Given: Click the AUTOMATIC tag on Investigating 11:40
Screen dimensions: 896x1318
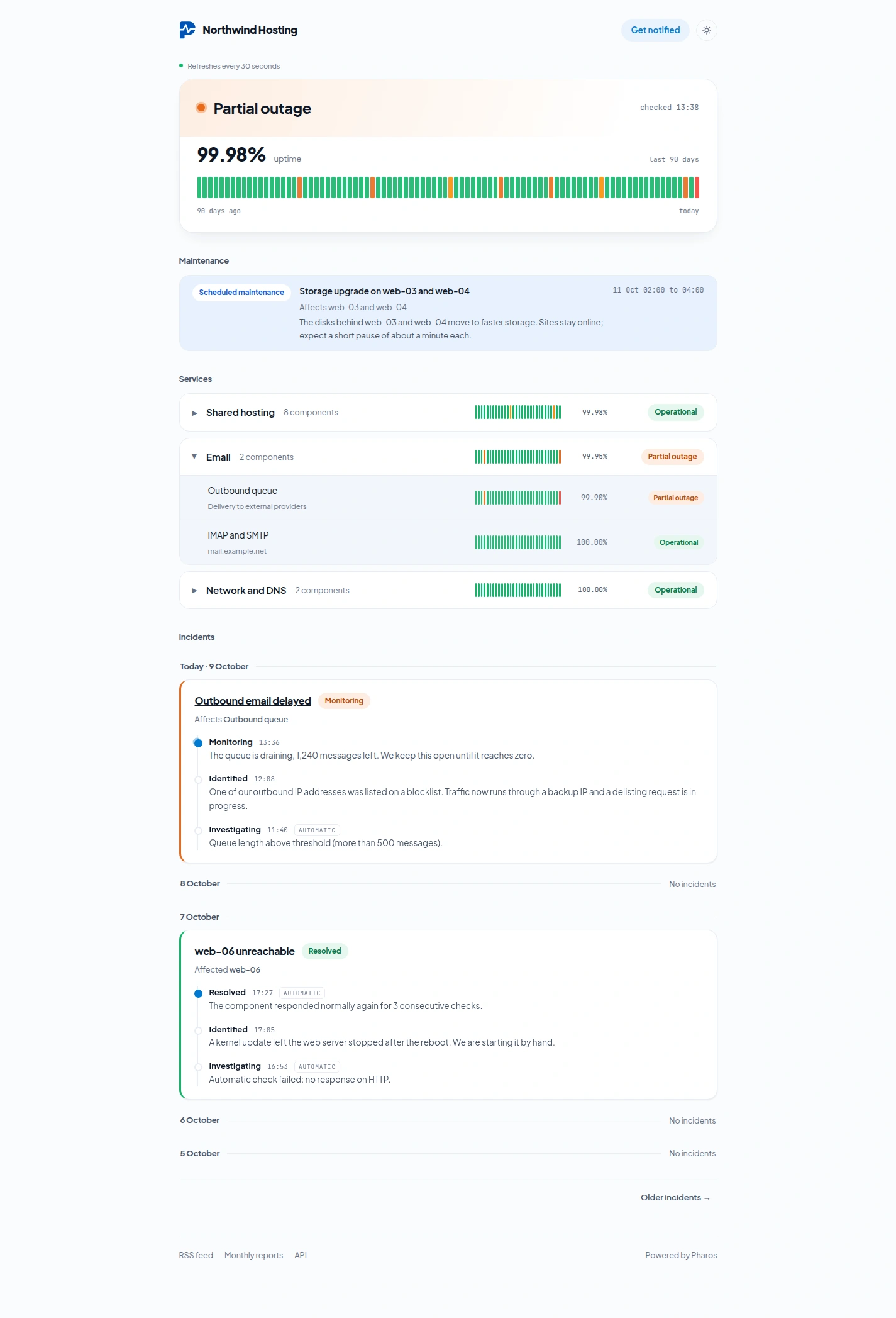Looking at the screenshot, I should tap(317, 830).
